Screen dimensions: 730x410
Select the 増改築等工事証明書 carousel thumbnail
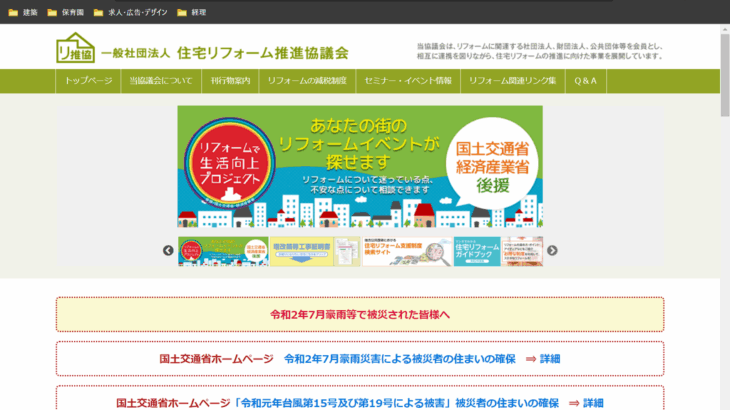[x=300, y=251]
